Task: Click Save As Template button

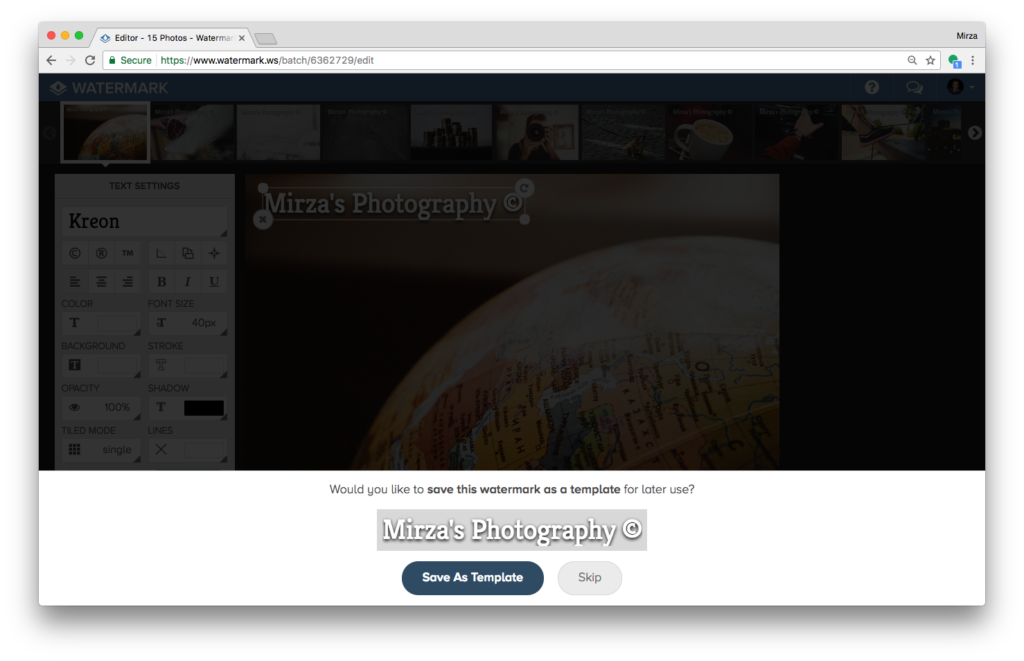Action: [x=472, y=577]
